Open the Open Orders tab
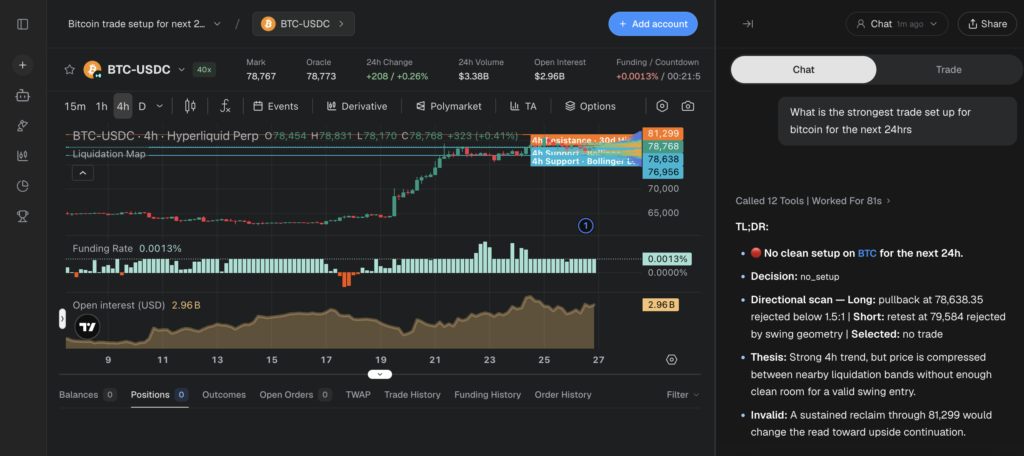The image size is (1024, 456). tap(296, 395)
